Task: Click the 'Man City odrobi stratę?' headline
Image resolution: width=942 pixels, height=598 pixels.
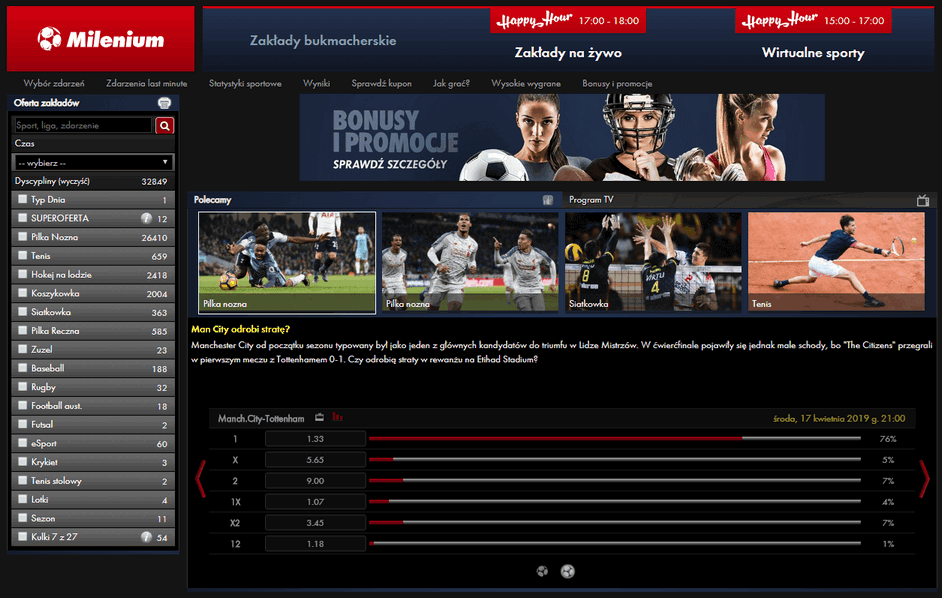Action: click(x=240, y=329)
